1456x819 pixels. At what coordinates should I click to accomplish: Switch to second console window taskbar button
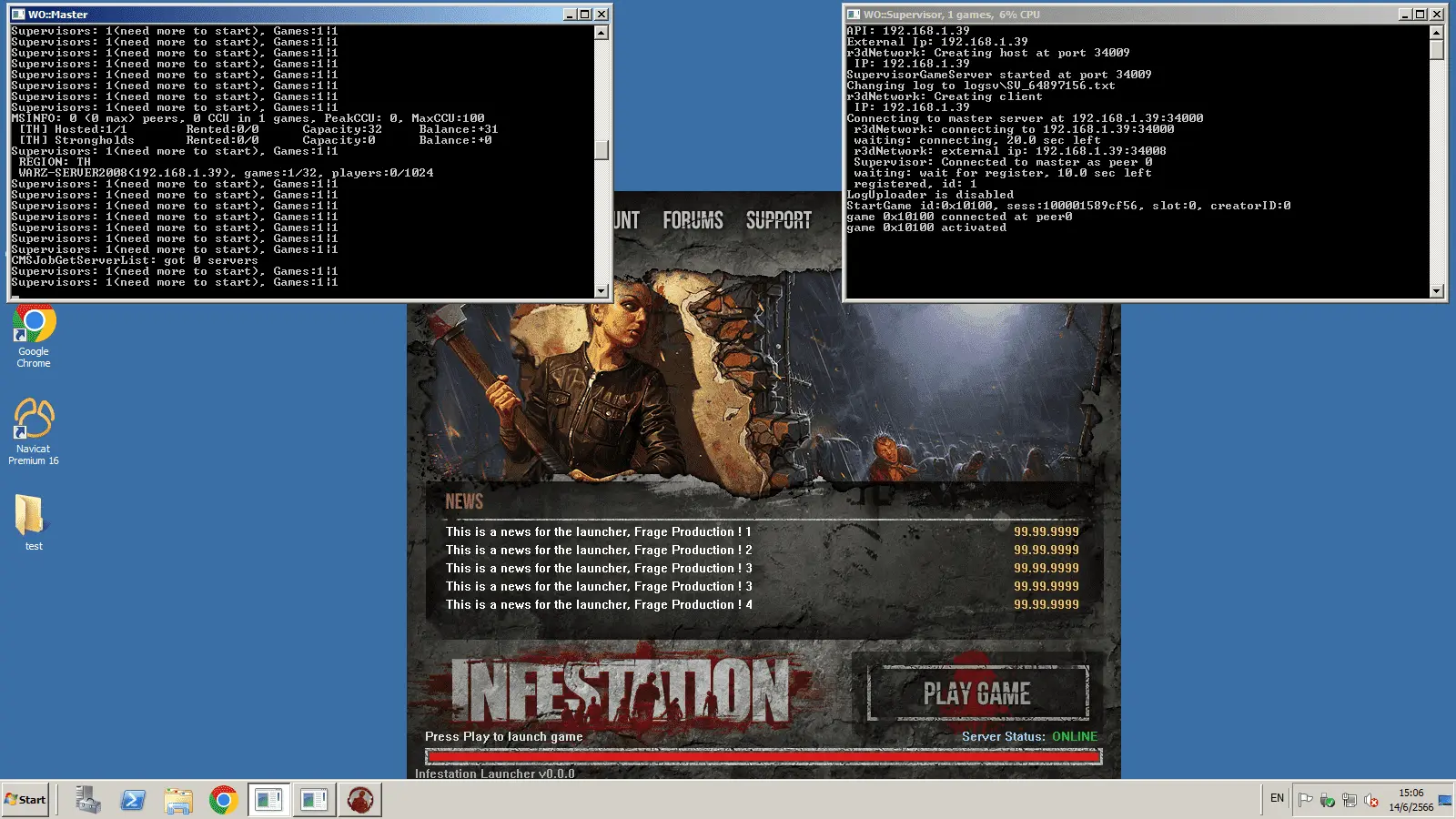pyautogui.click(x=314, y=800)
